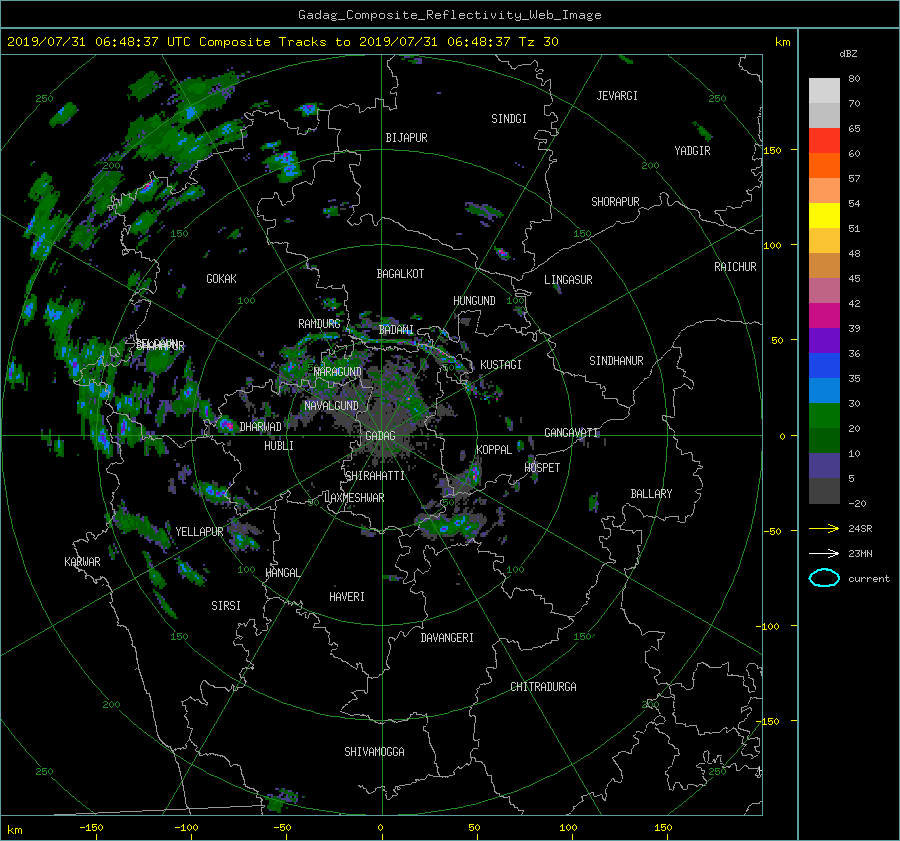Click the YADGIR label
The height and width of the screenshot is (841, 900).
pos(693,151)
